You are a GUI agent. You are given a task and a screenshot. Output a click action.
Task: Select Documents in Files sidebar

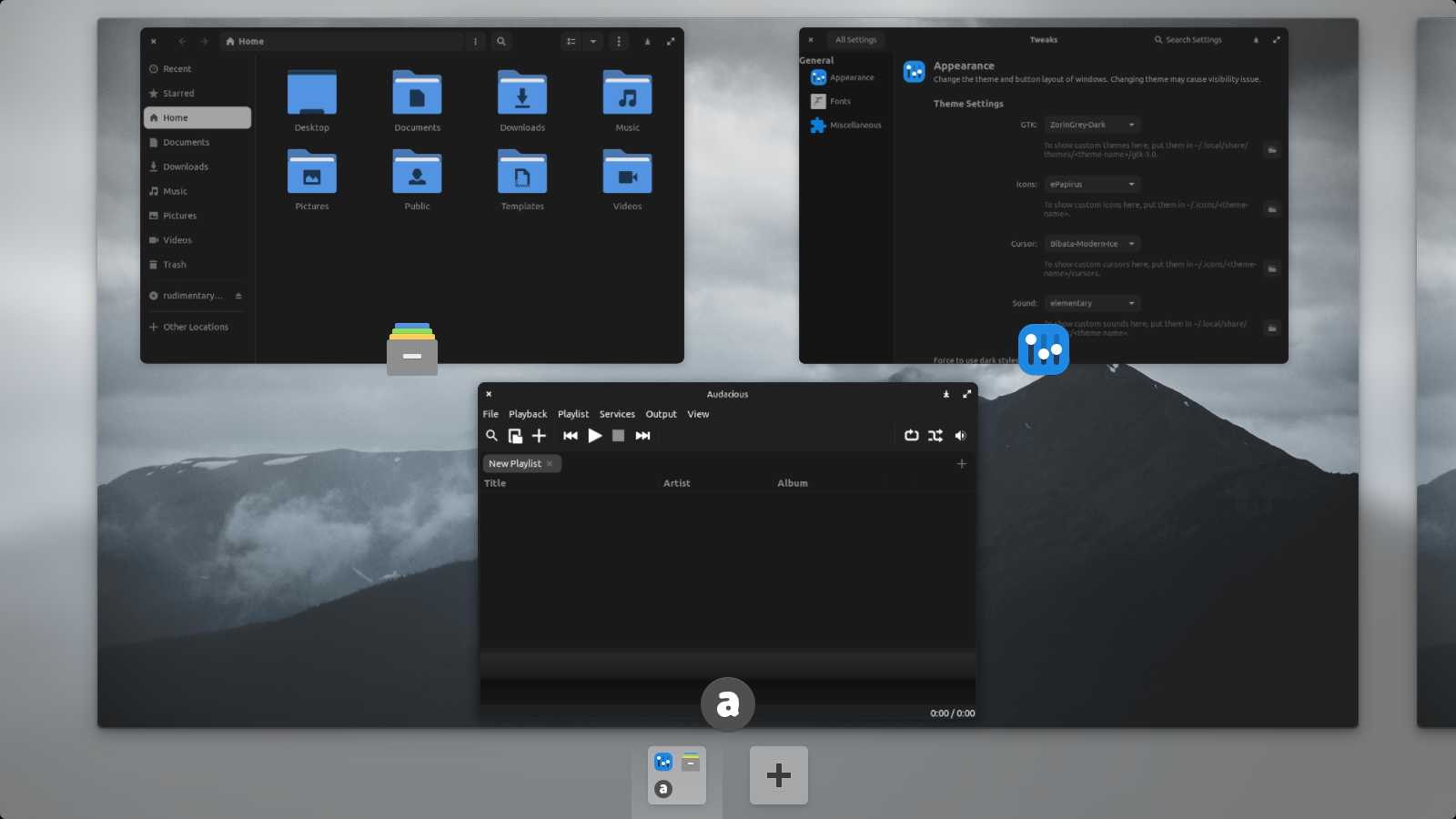pyautogui.click(x=197, y=143)
